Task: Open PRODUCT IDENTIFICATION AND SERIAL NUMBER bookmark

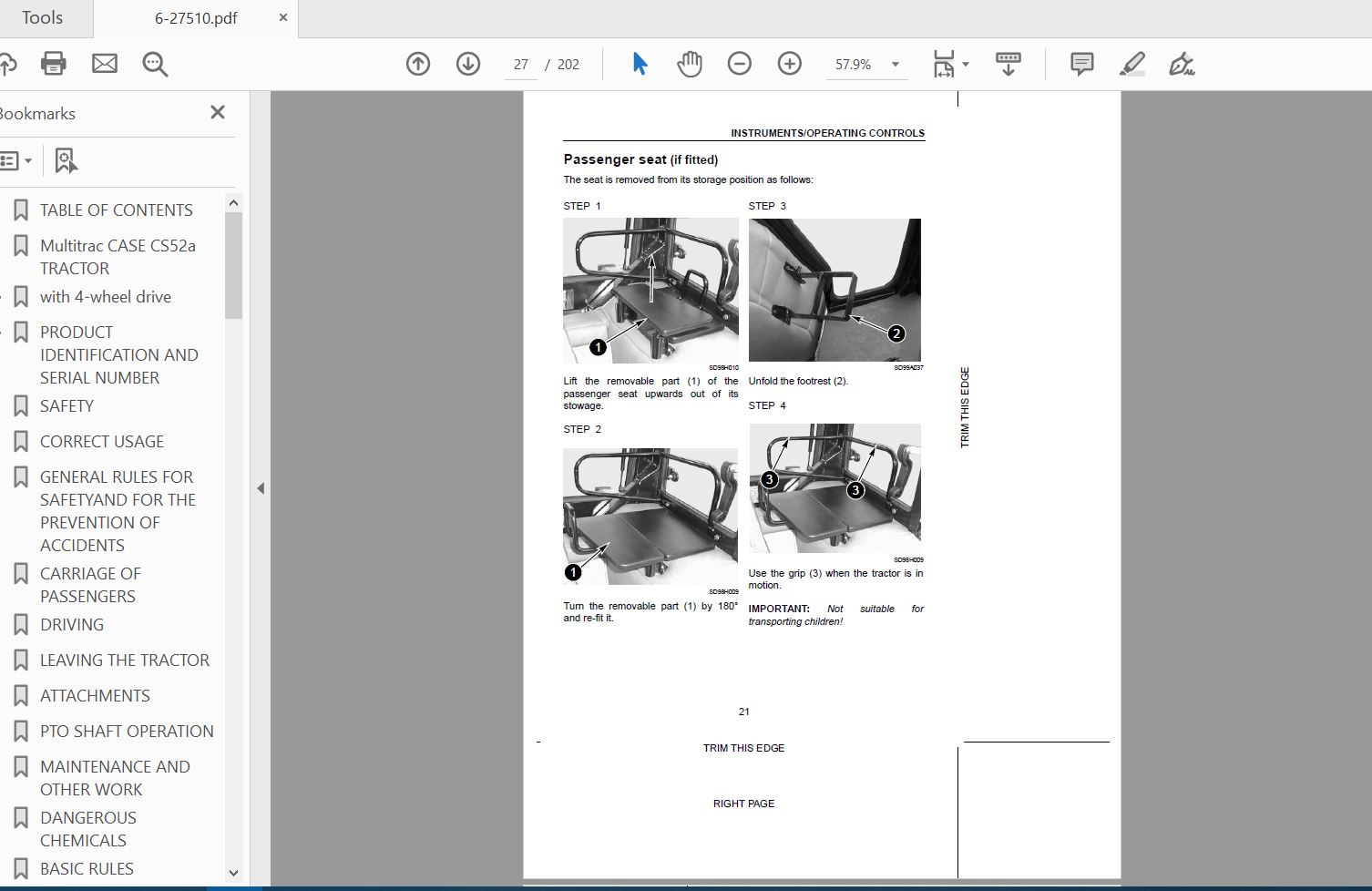Action: pyautogui.click(x=119, y=355)
